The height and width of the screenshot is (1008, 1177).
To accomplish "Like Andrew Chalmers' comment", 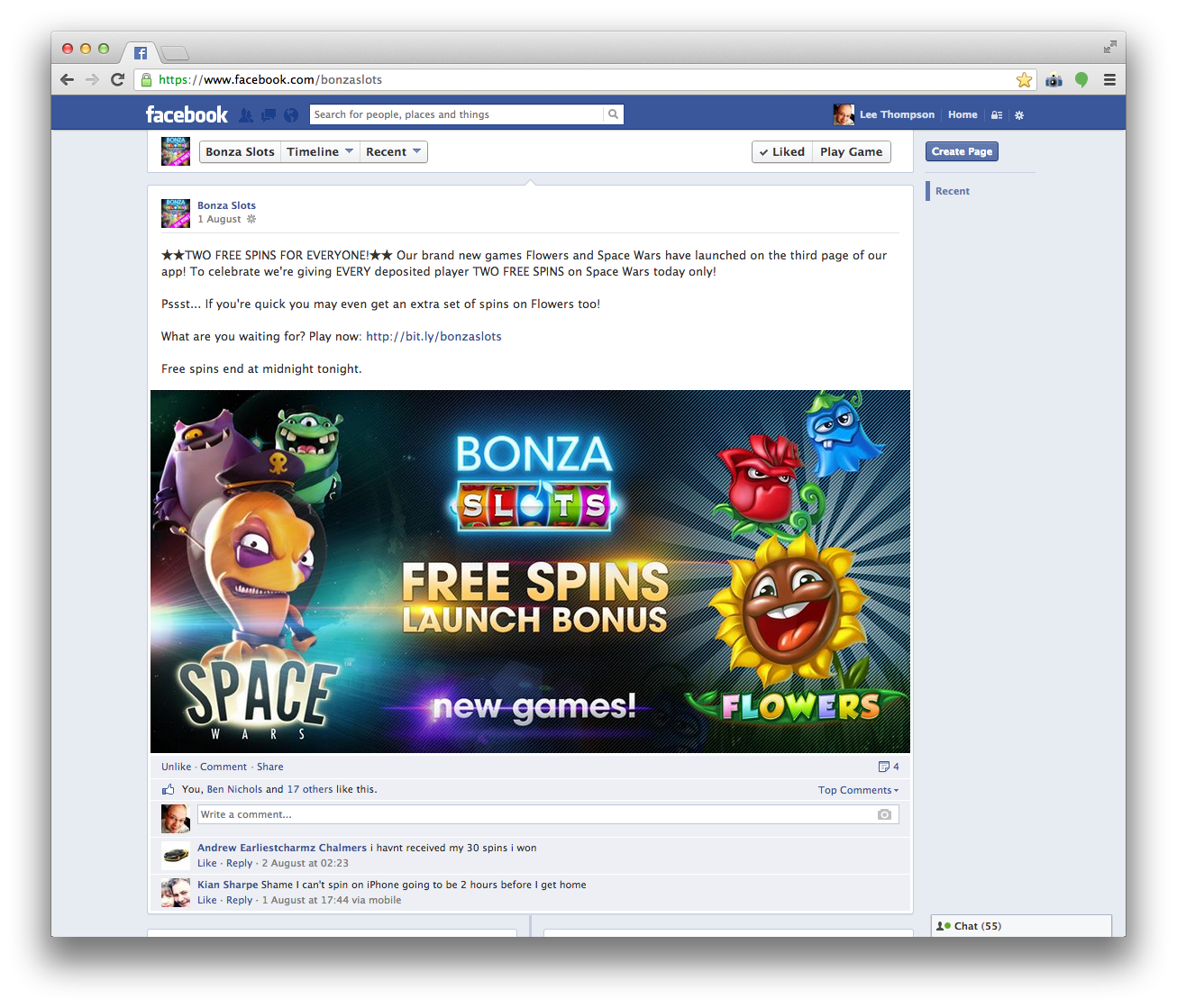I will click(x=207, y=863).
